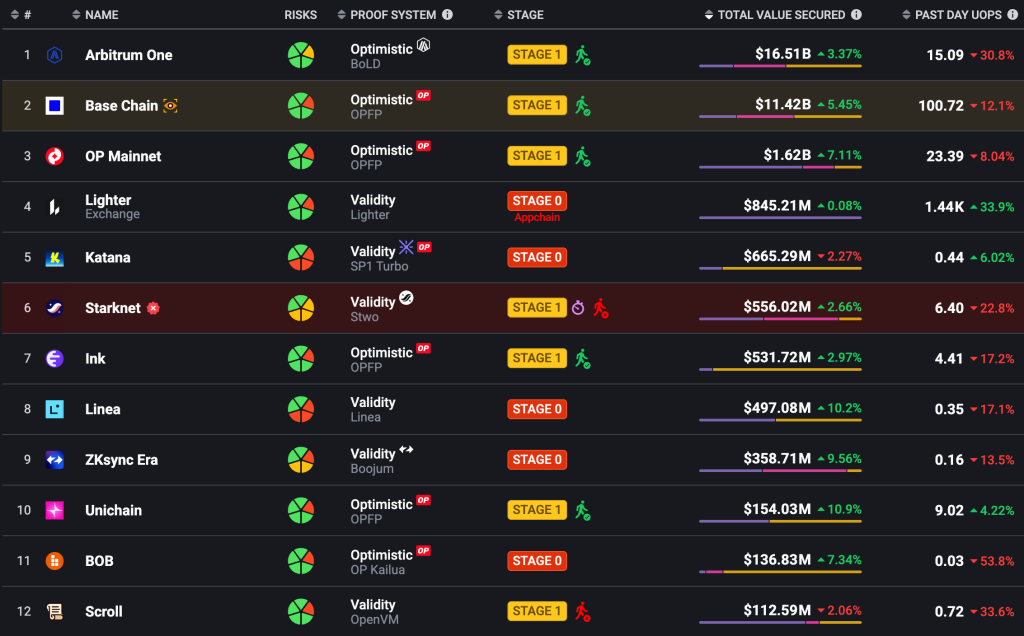Open the Unichain project link

point(113,510)
